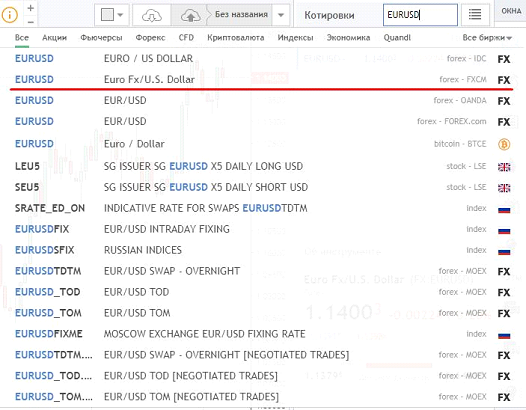Click the cloud upload save-chart icon

tap(190, 15)
